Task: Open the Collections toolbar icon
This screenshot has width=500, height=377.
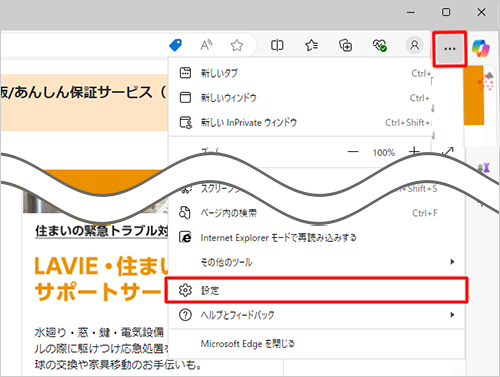Action: point(345,45)
